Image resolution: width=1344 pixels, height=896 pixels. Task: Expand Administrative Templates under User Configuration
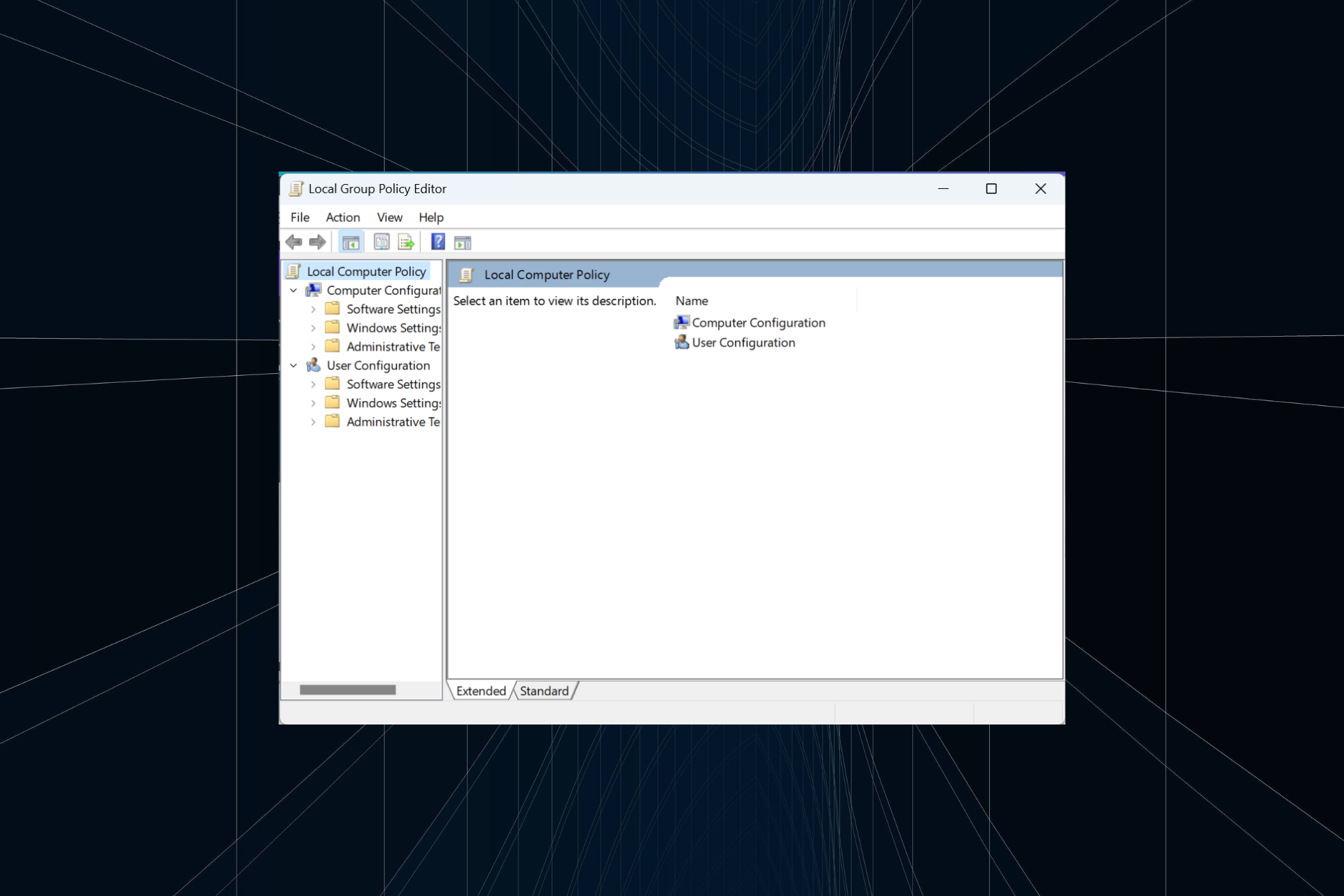(313, 421)
